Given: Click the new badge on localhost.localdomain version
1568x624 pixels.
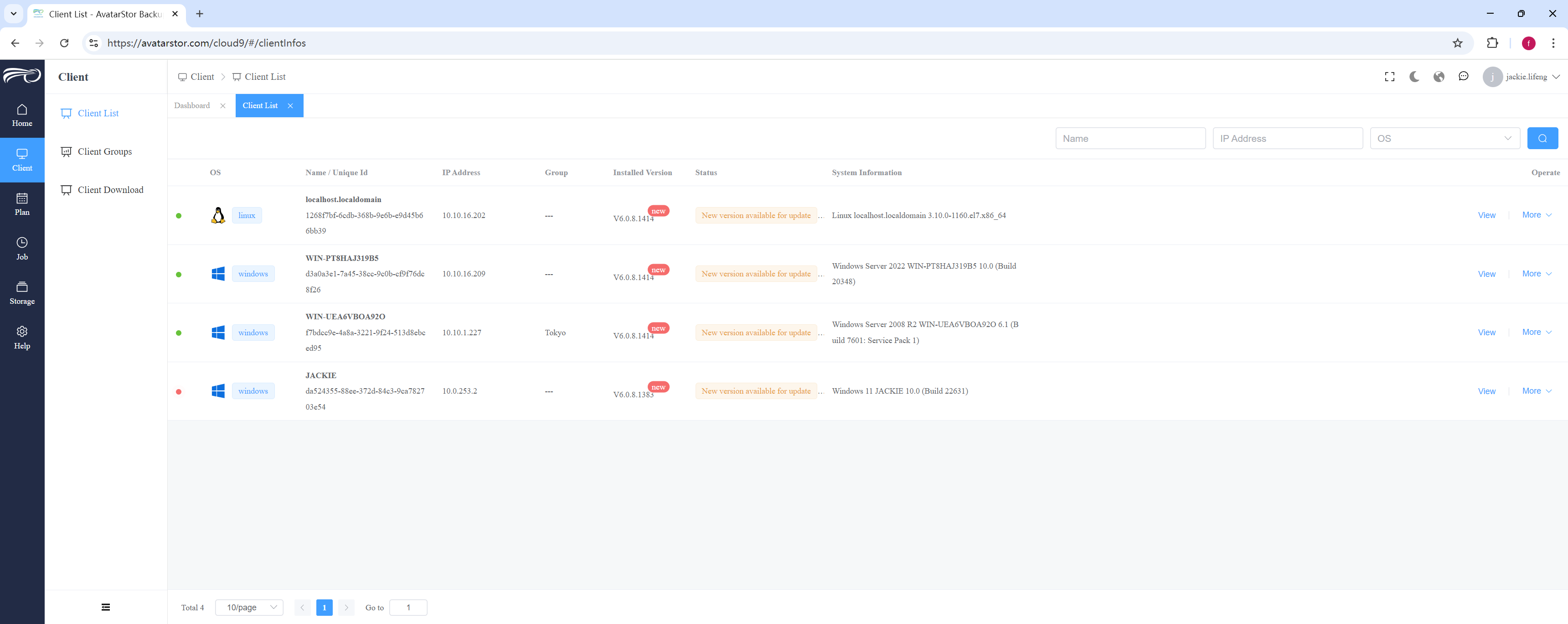Looking at the screenshot, I should [x=658, y=211].
